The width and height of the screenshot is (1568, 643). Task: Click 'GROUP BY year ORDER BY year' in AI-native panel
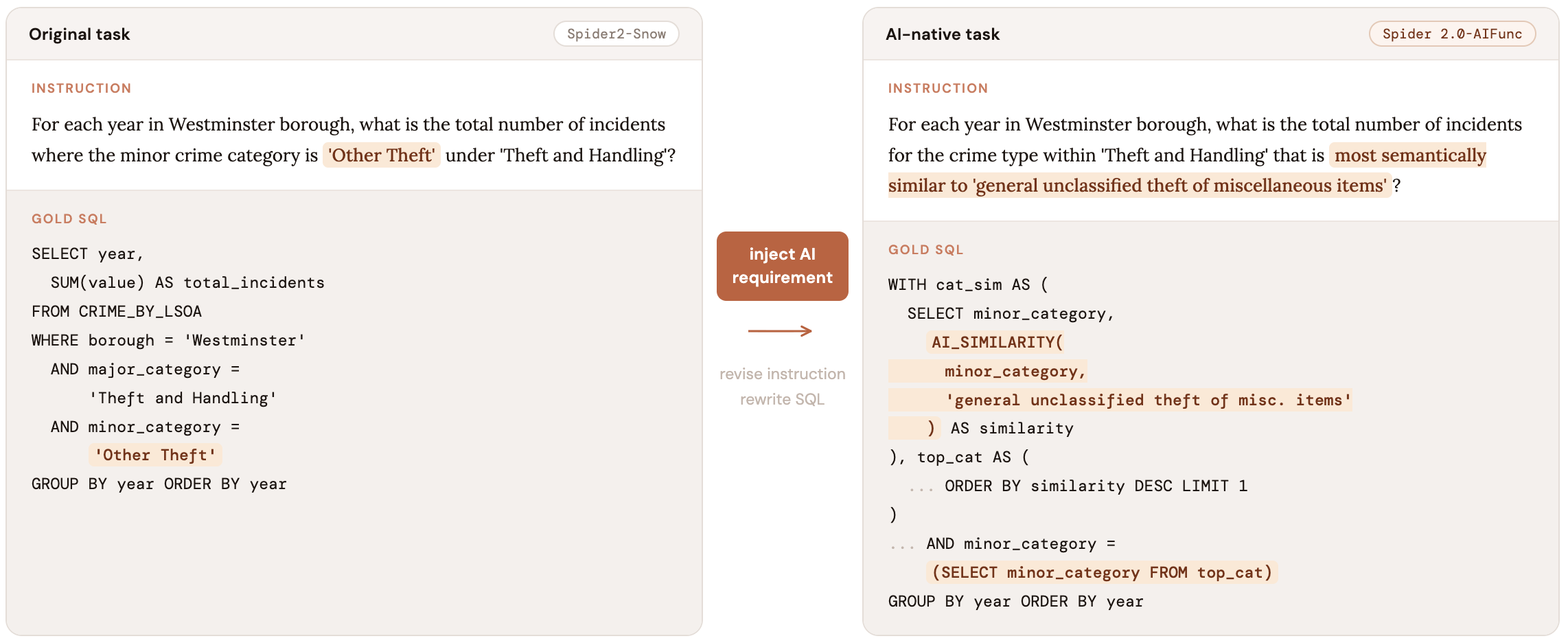coord(1016,602)
